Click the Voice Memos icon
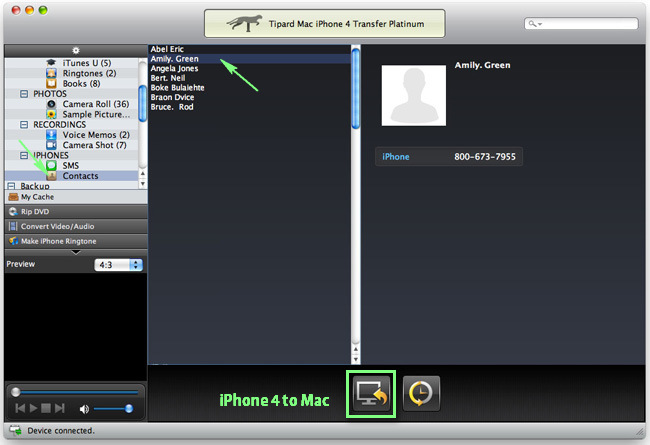 (x=51, y=135)
